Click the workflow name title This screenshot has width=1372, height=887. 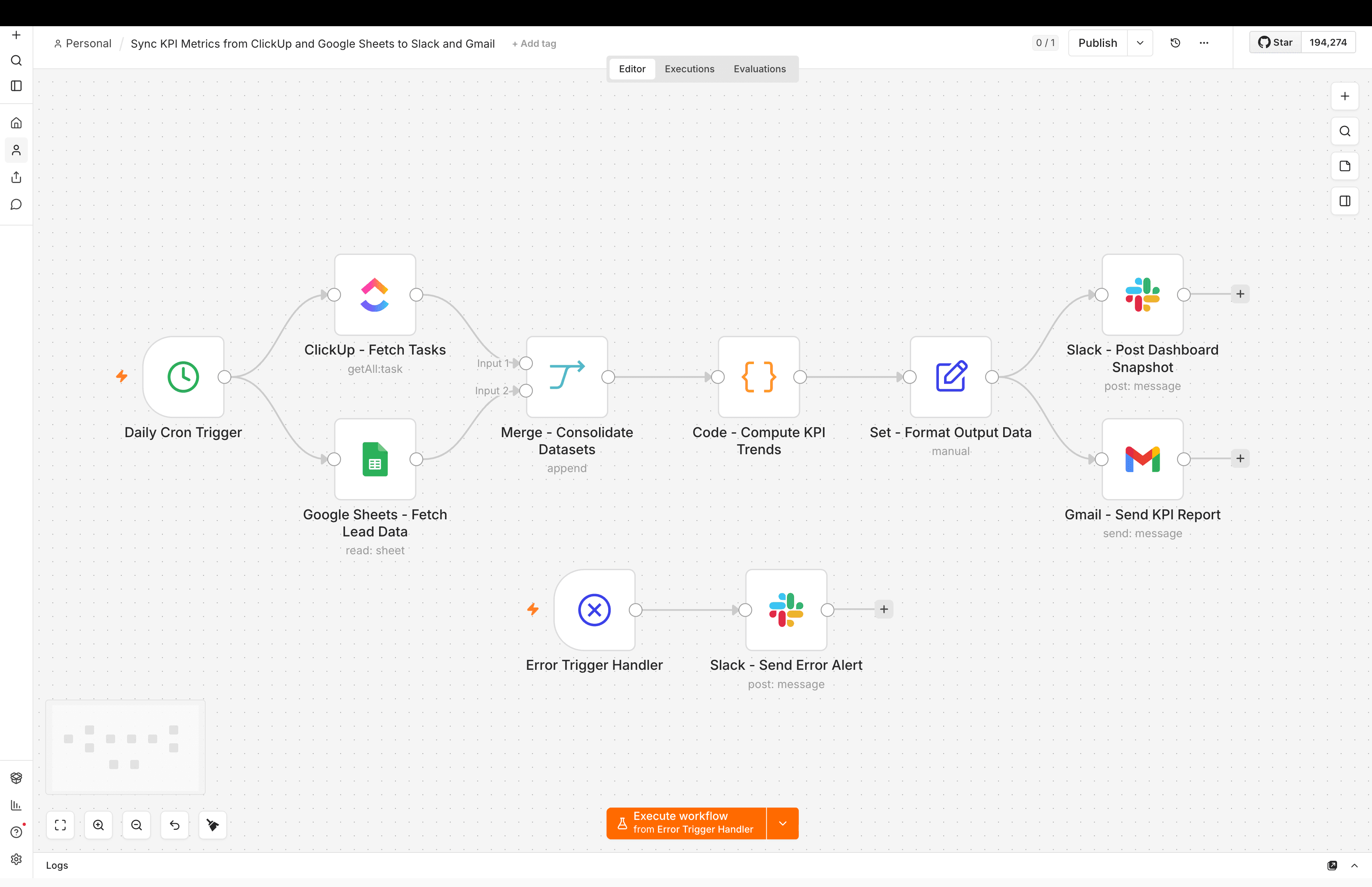[x=312, y=43]
